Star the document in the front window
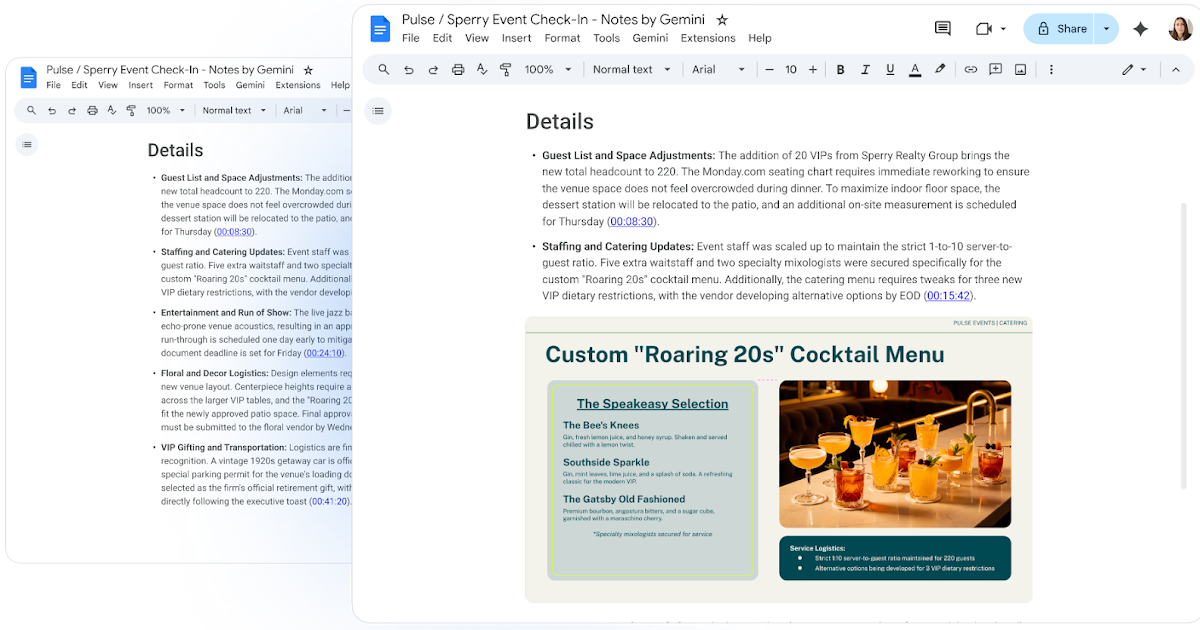This screenshot has height=630, width=1200. [722, 19]
